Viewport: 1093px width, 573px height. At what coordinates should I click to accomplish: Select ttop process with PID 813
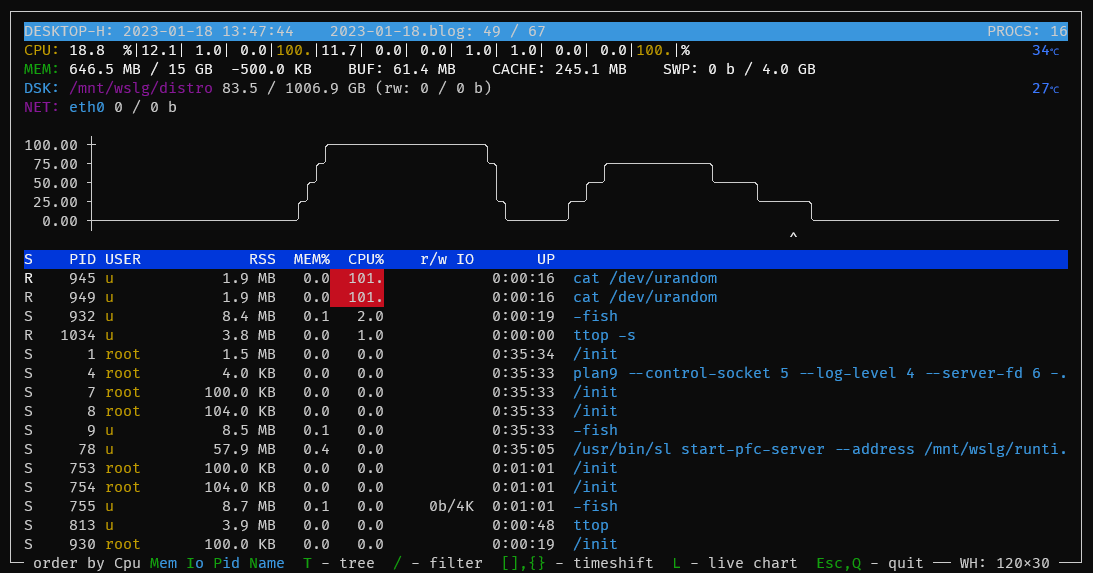pos(546,525)
